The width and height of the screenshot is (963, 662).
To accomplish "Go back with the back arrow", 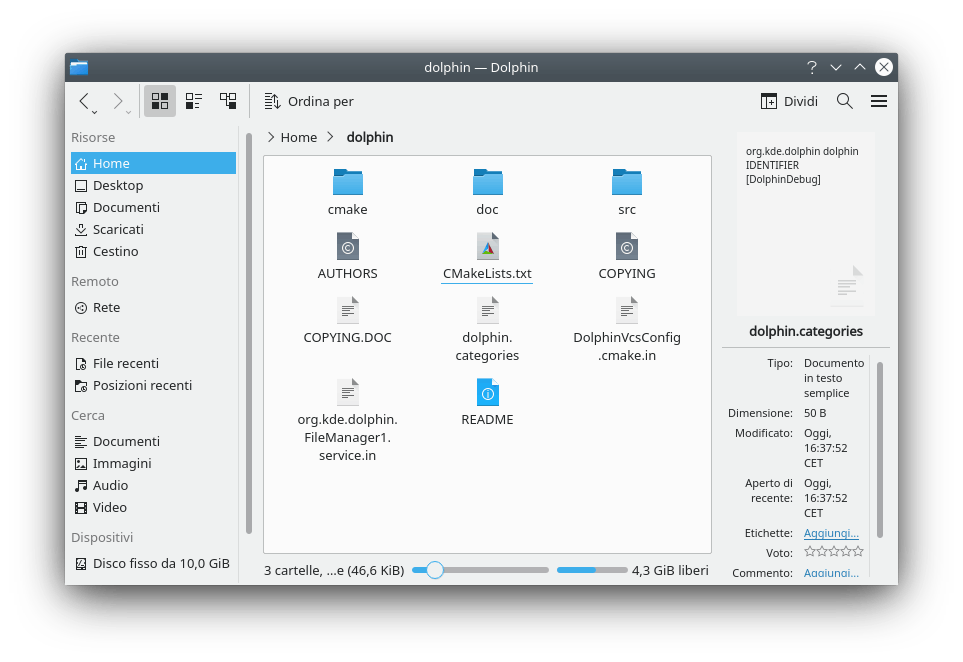I will point(84,101).
